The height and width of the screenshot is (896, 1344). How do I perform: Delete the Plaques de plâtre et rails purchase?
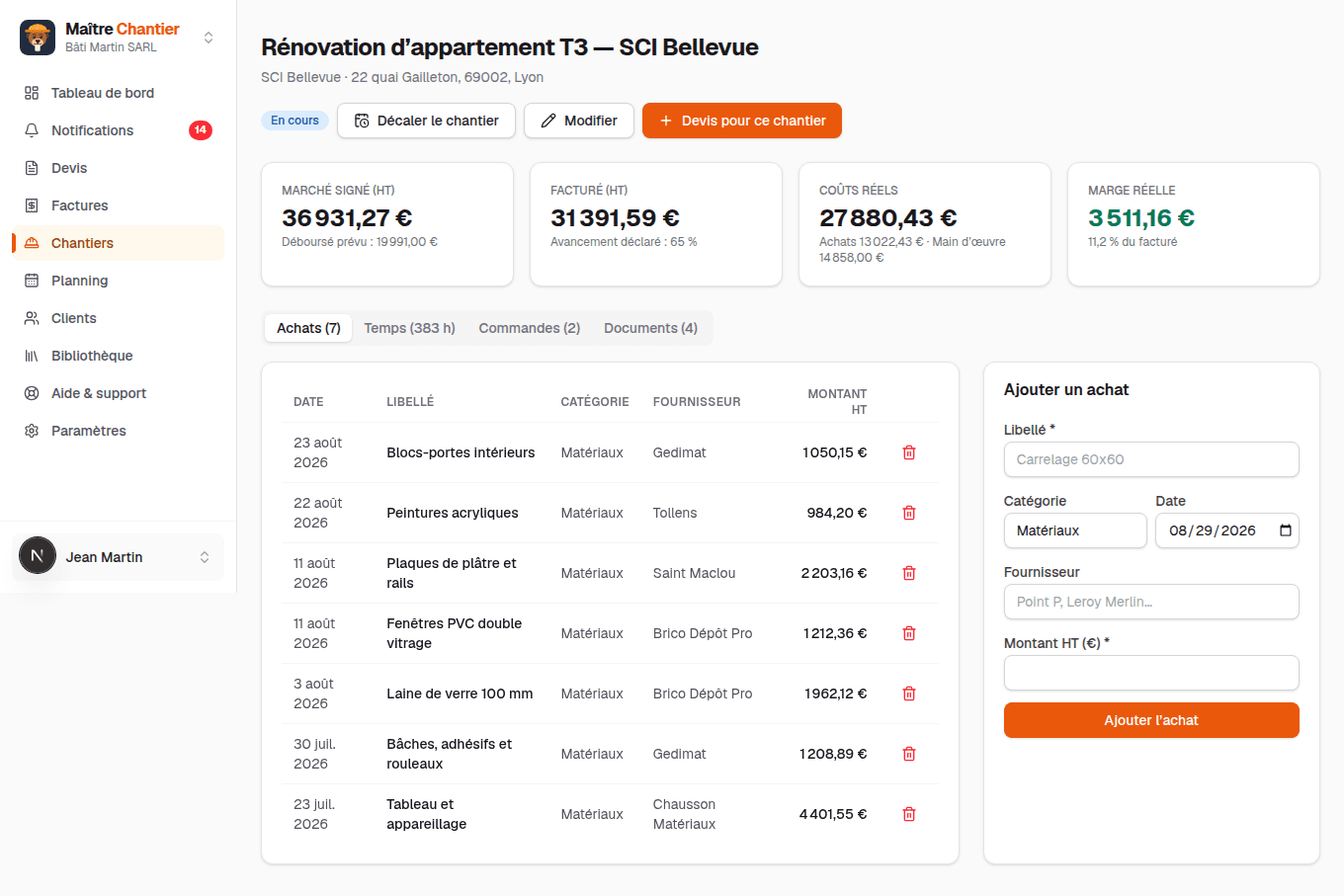tap(909, 573)
